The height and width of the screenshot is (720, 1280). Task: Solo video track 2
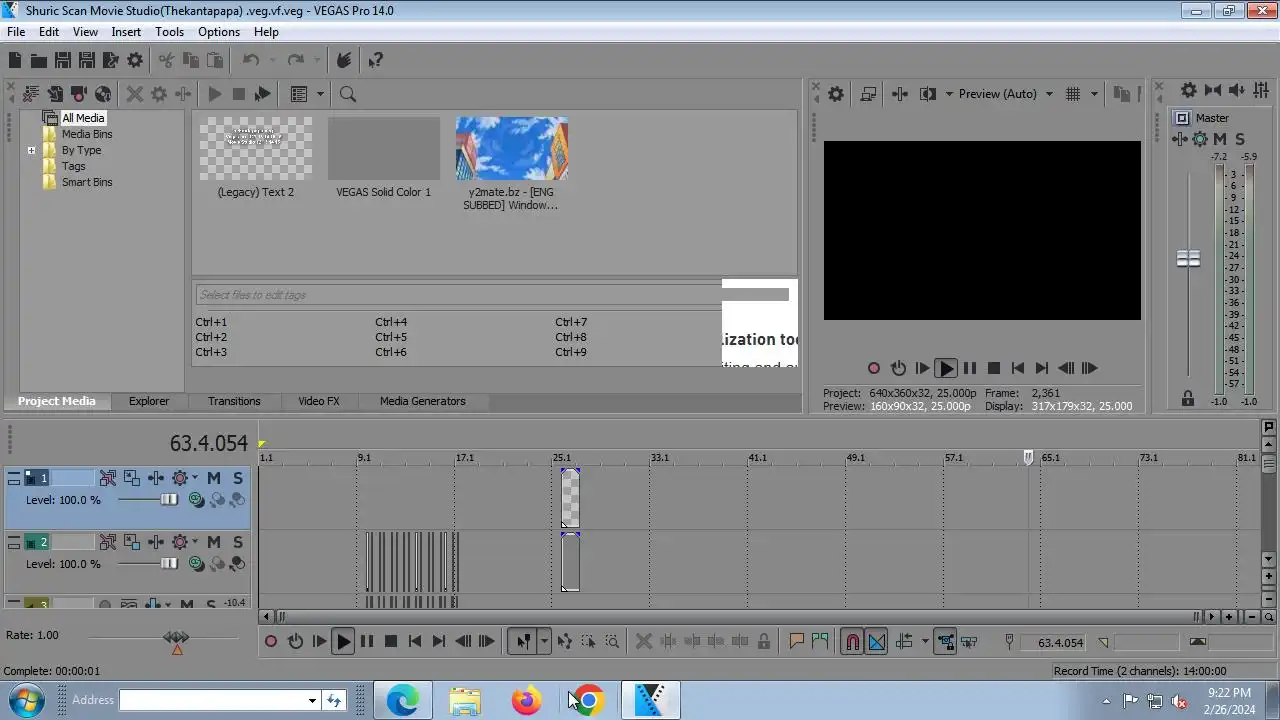(238, 543)
